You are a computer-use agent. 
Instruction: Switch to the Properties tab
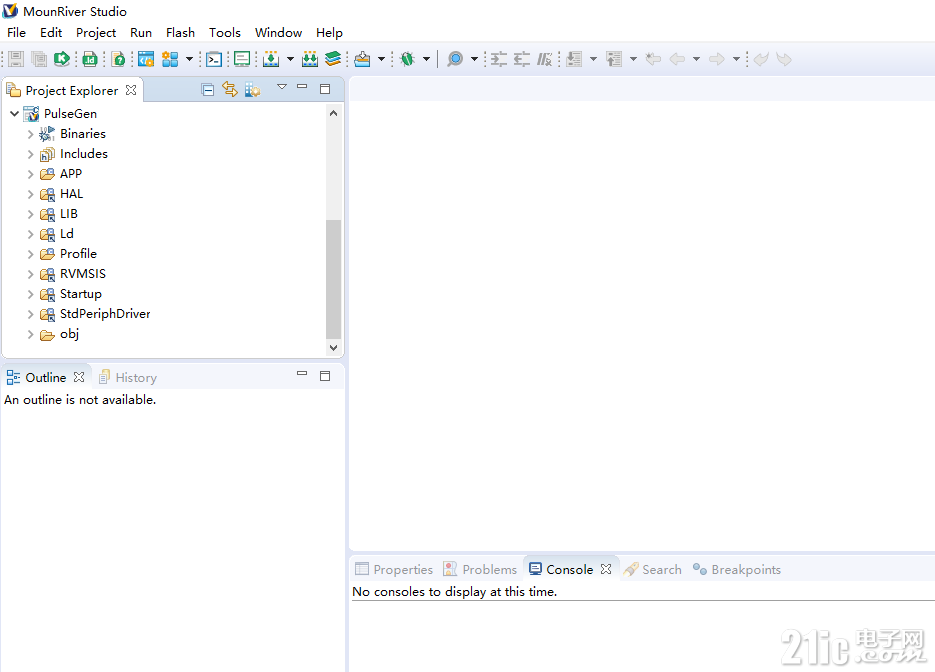coord(394,569)
